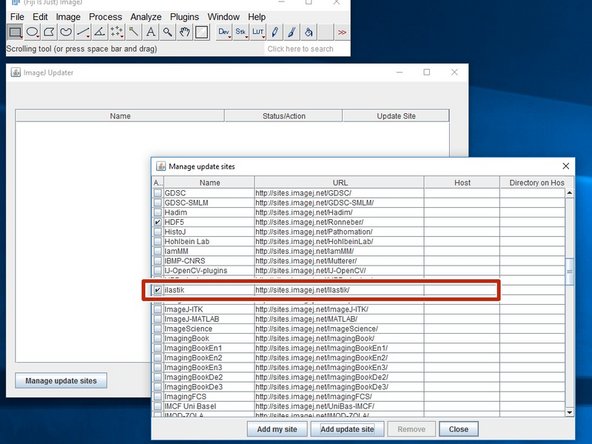Open the Window menu
This screenshot has width=592, height=444.
click(224, 17)
